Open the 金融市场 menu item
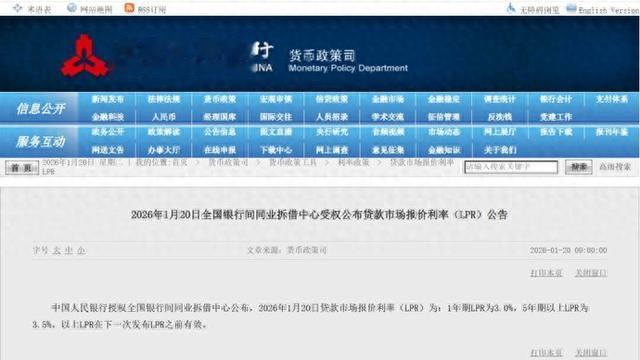This screenshot has width=640, height=360. [x=388, y=99]
